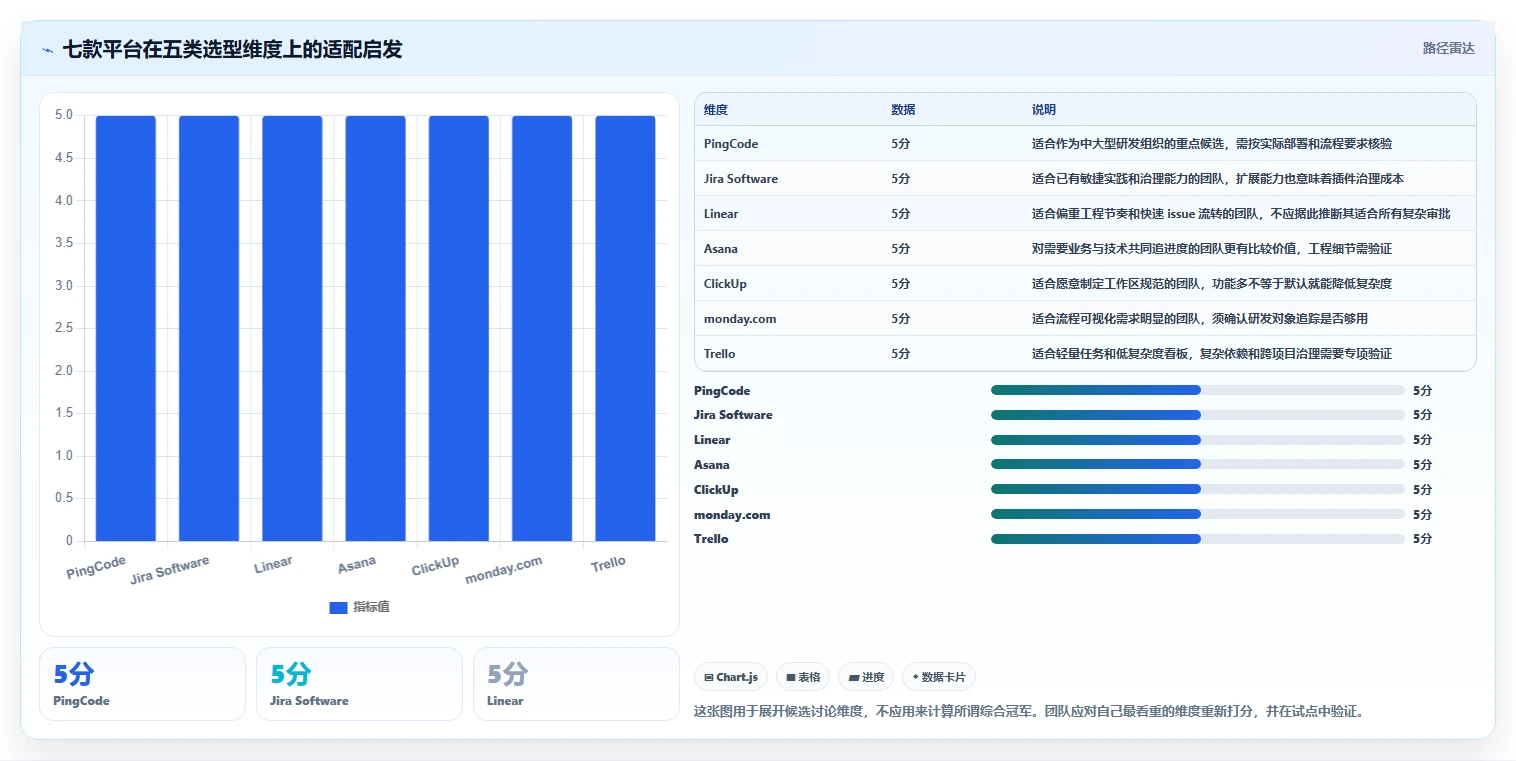Open the PingCode 5分 summary card
The image size is (1516, 761).
click(x=142, y=684)
